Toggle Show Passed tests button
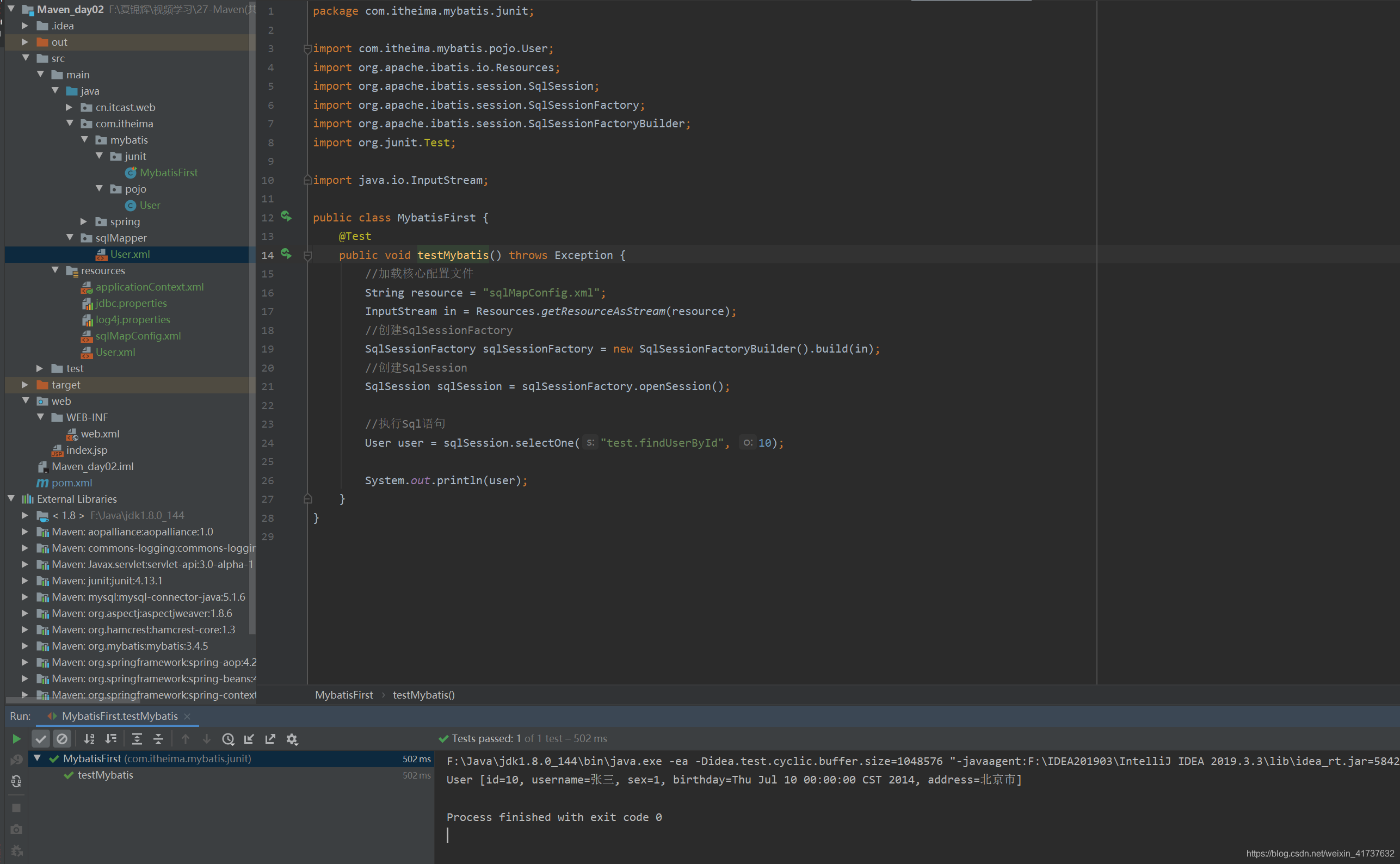The height and width of the screenshot is (864, 1400). pyautogui.click(x=41, y=739)
